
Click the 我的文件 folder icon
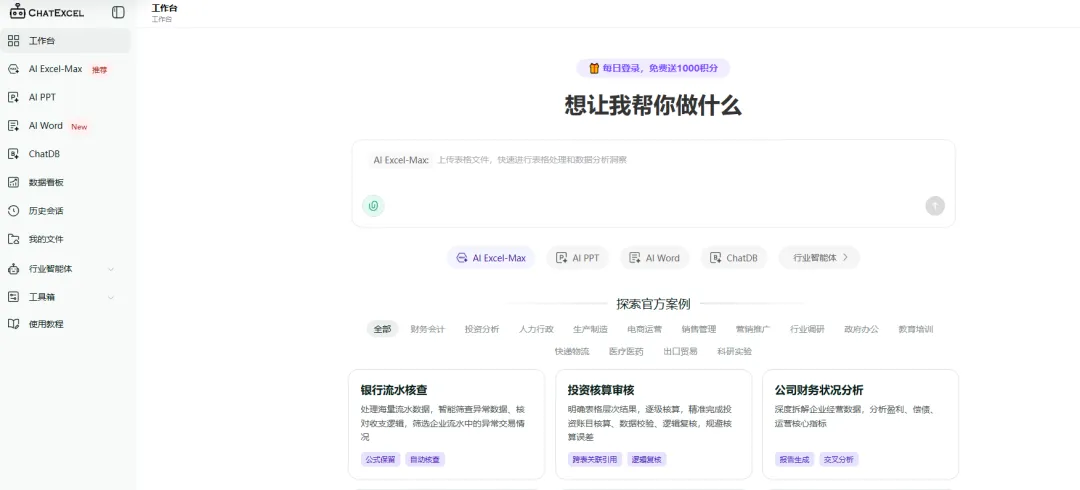pos(14,239)
